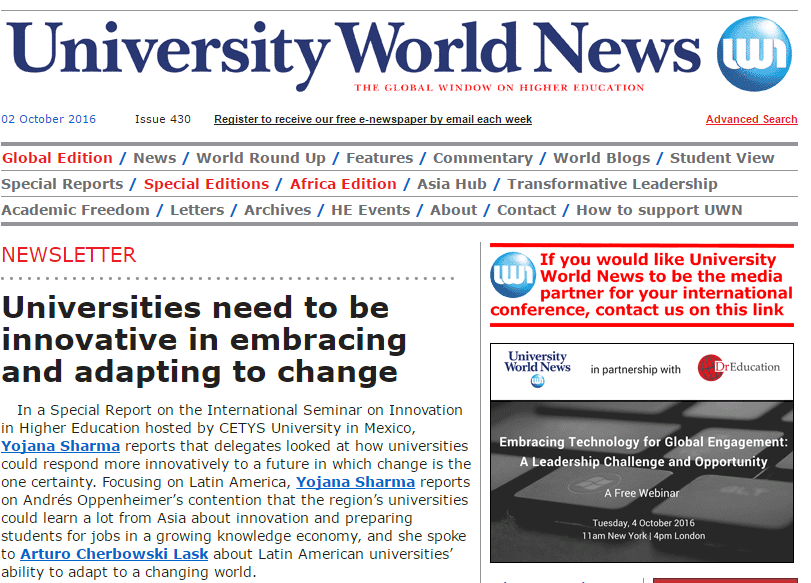The image size is (811, 583).
Task: Open the Contact page
Action: 527,210
